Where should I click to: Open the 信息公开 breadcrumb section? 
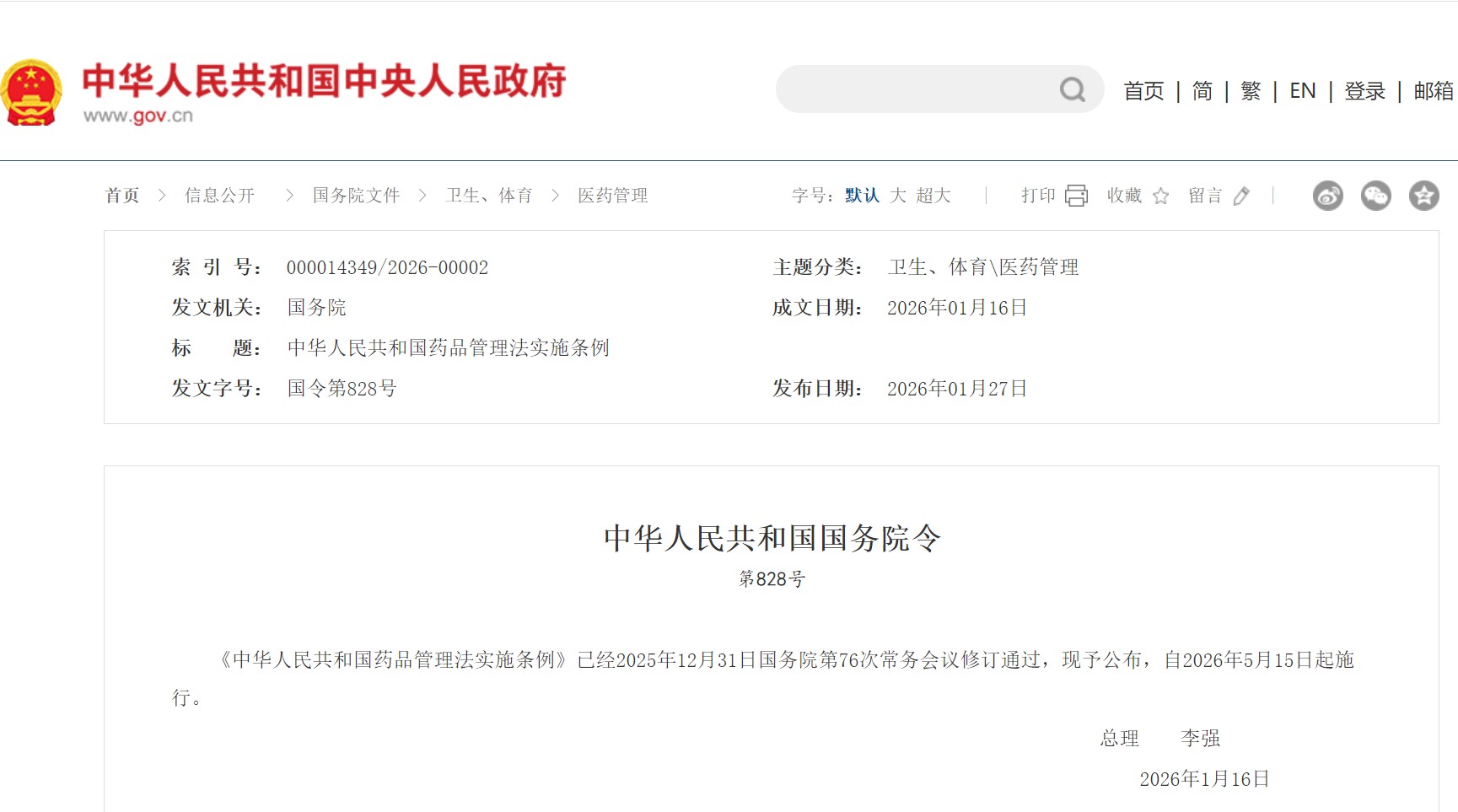tap(219, 195)
